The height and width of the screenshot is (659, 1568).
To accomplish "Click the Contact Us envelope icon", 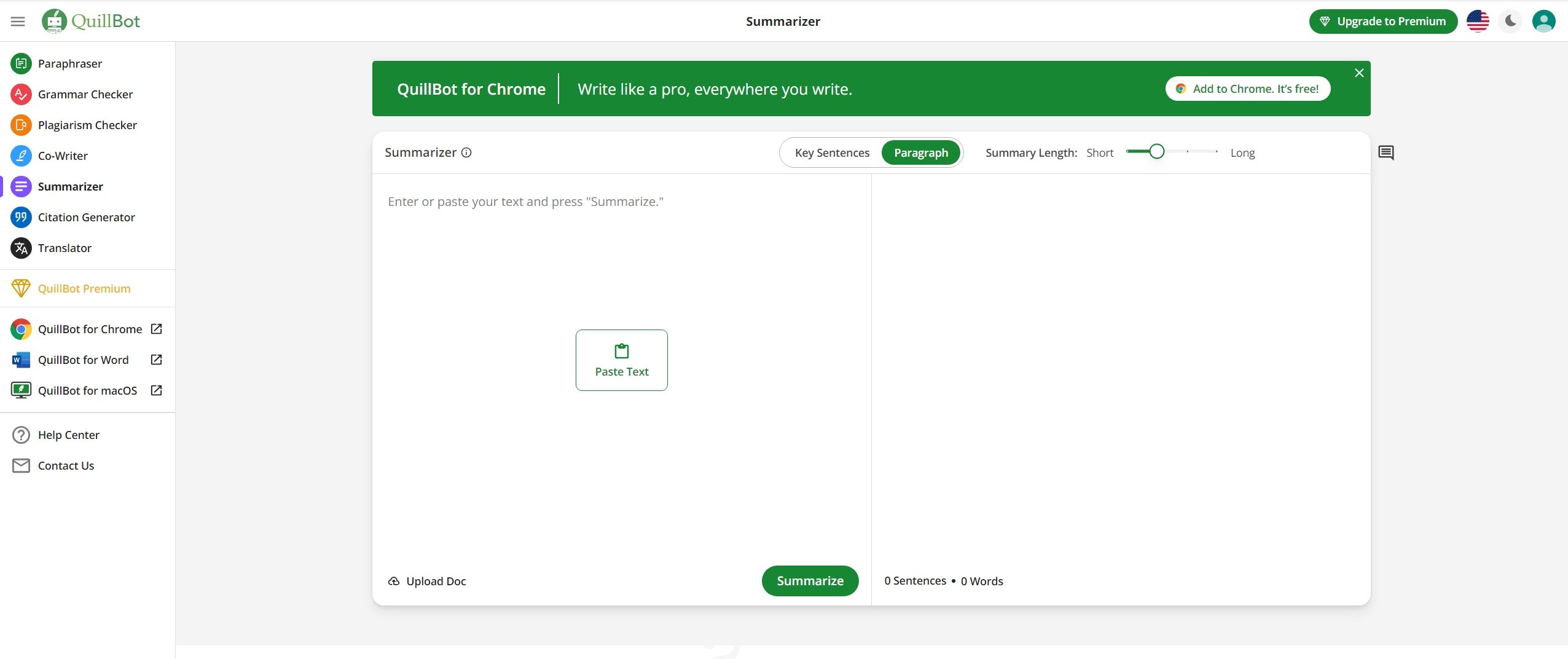I will coord(21,465).
